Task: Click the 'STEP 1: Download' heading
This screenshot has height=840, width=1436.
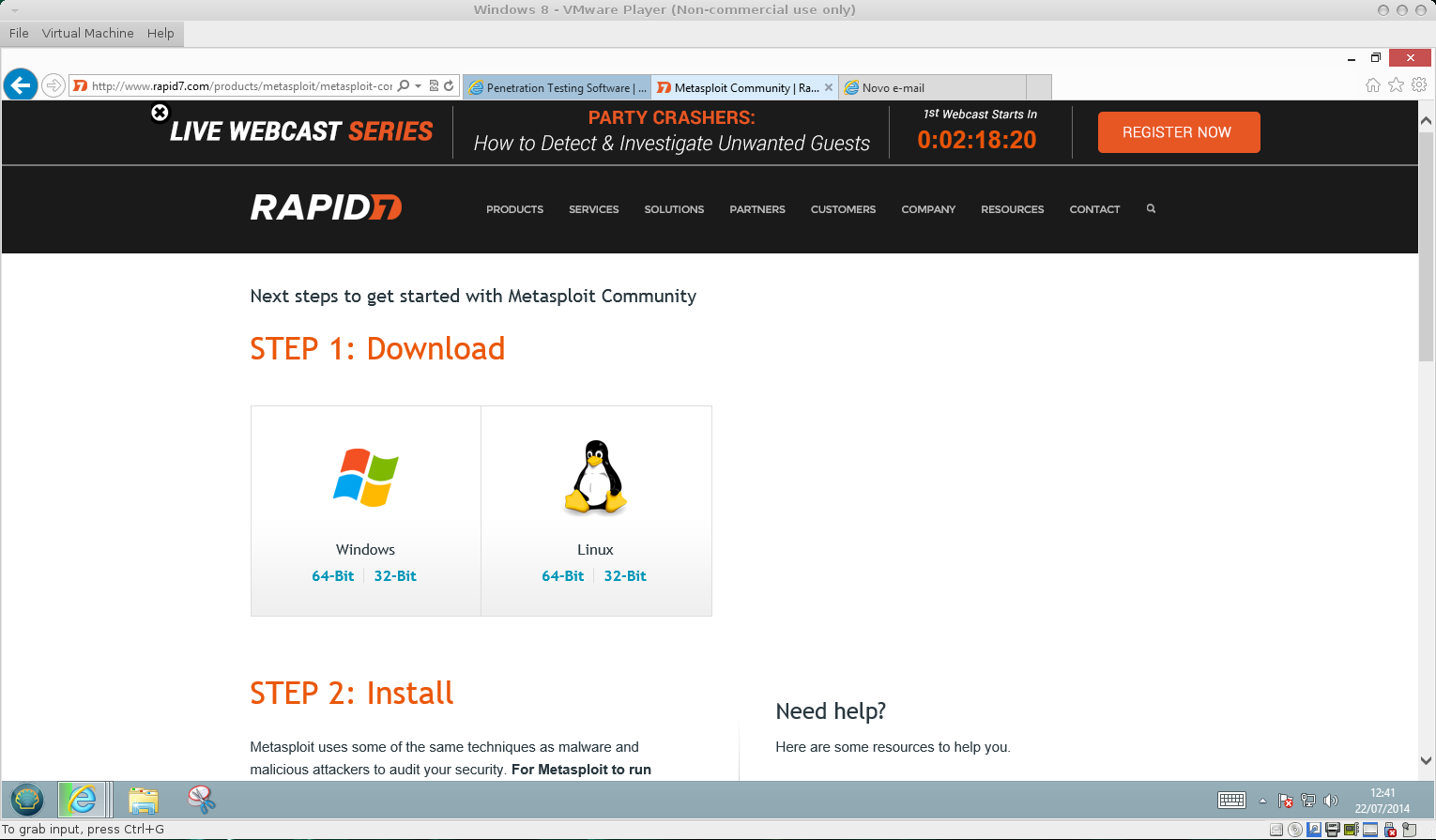Action: coord(377,349)
